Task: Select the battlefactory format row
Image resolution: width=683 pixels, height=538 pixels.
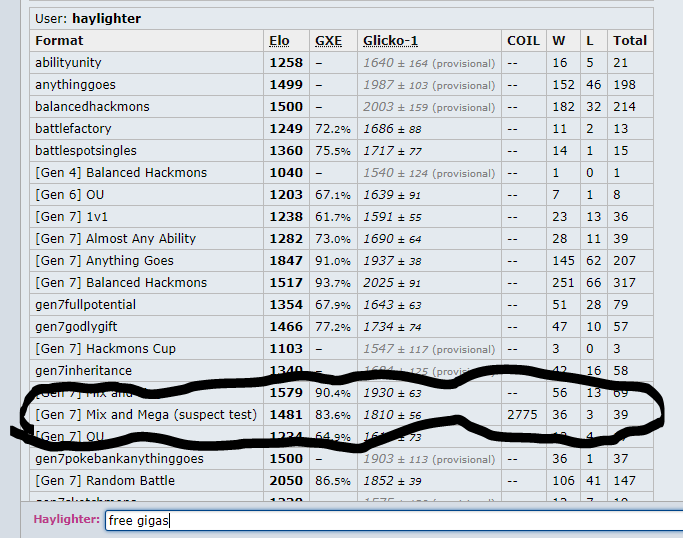Action: 73,129
